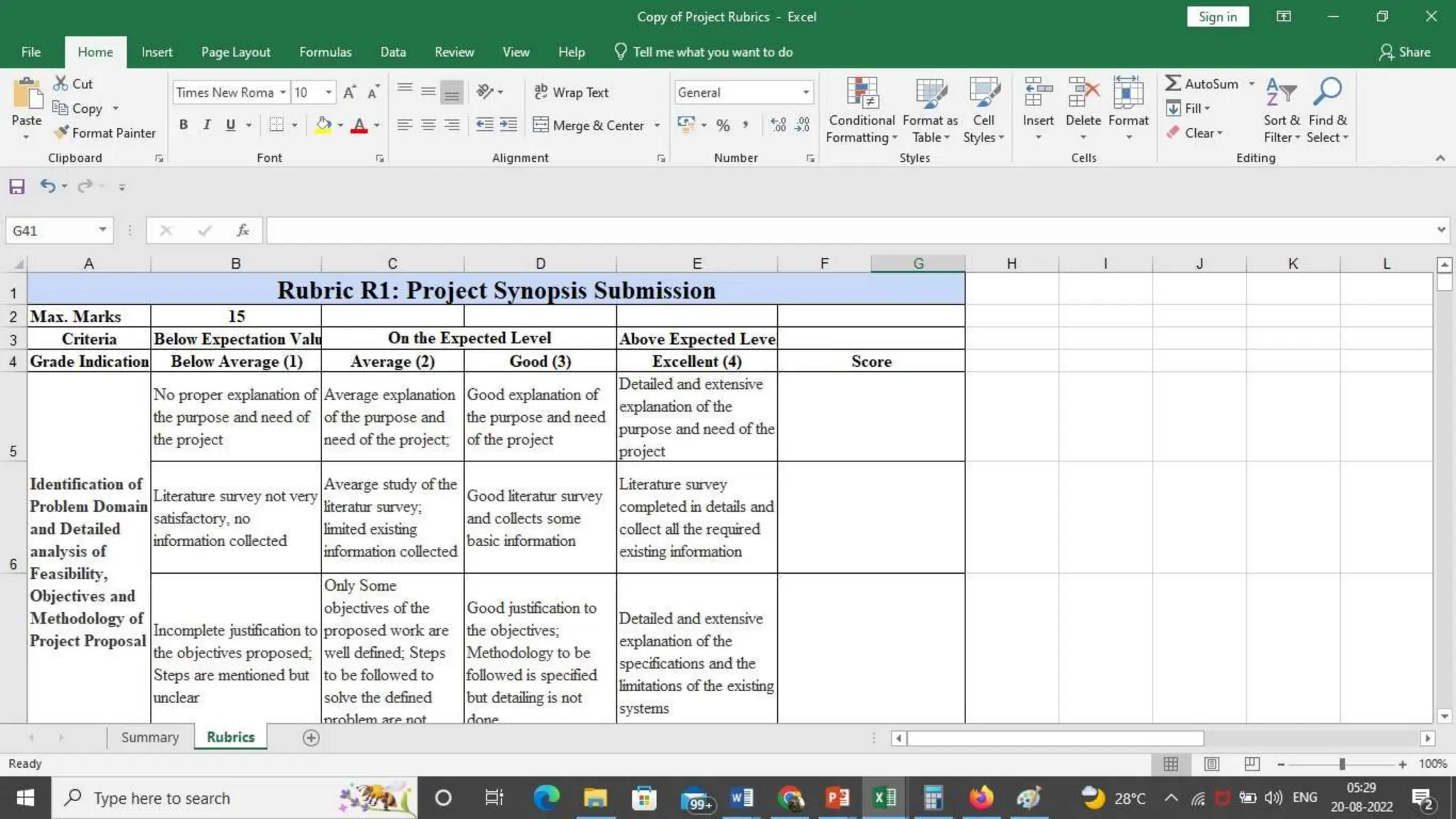Switch to Page Break Preview in status bar
This screenshot has width=1456, height=819.
(1252, 764)
